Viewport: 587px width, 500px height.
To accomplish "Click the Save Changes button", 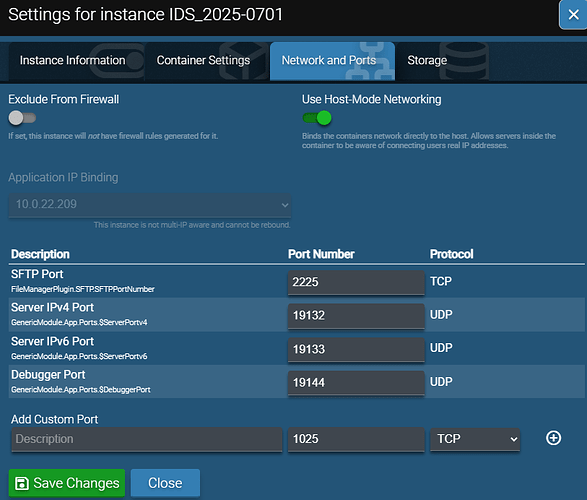I will tap(67, 483).
